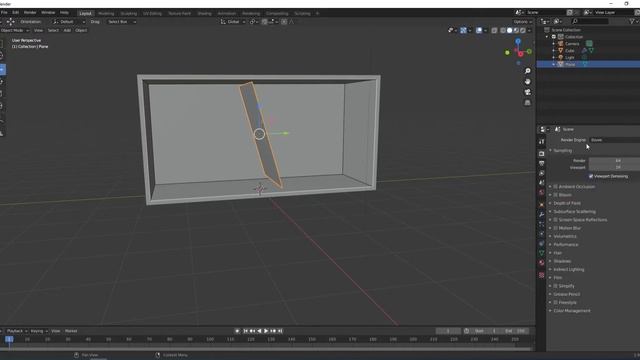Click the Viewport samples field
Screen dimensions: 640x360
click(614, 167)
